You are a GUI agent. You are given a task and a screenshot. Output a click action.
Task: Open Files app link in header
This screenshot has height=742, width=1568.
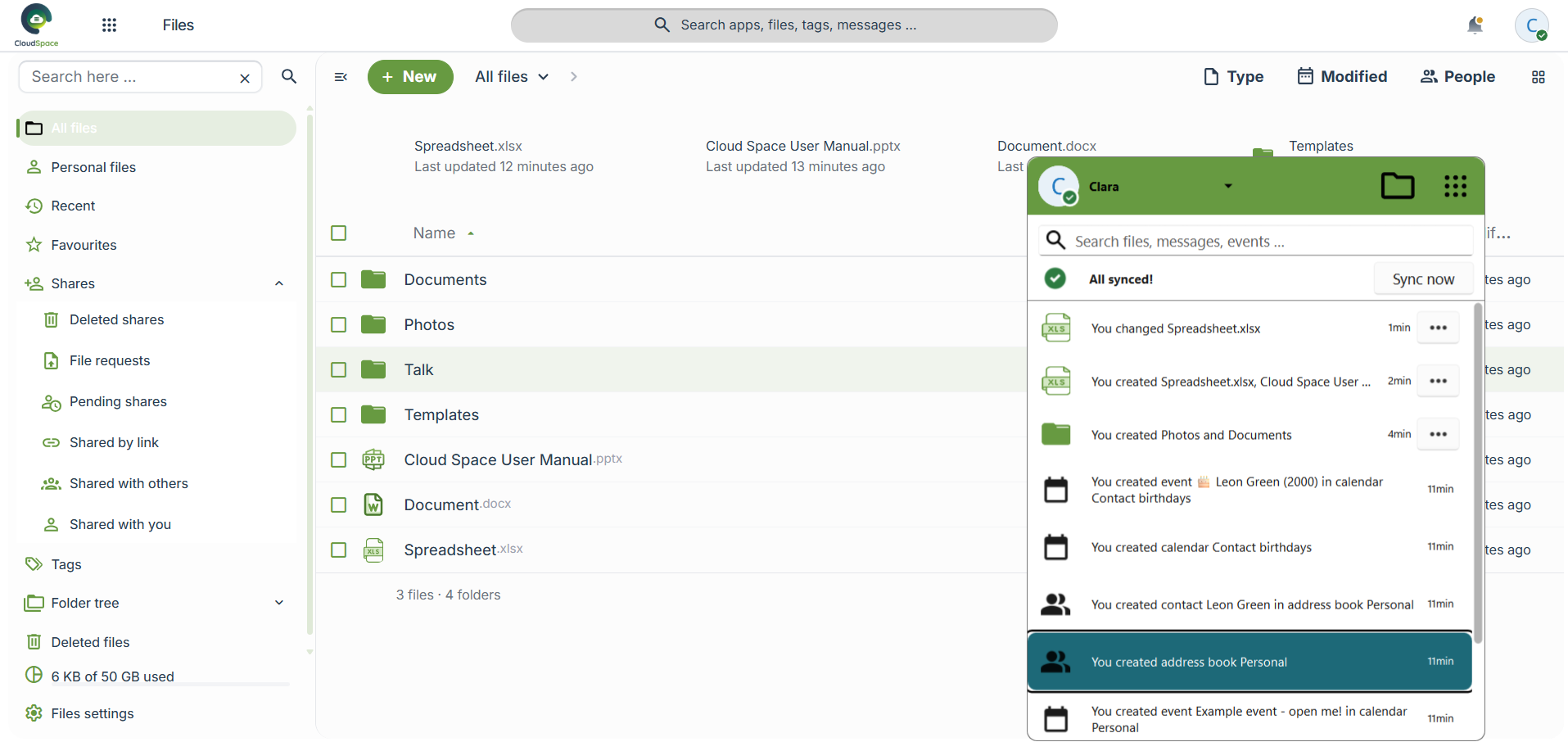coord(178,25)
